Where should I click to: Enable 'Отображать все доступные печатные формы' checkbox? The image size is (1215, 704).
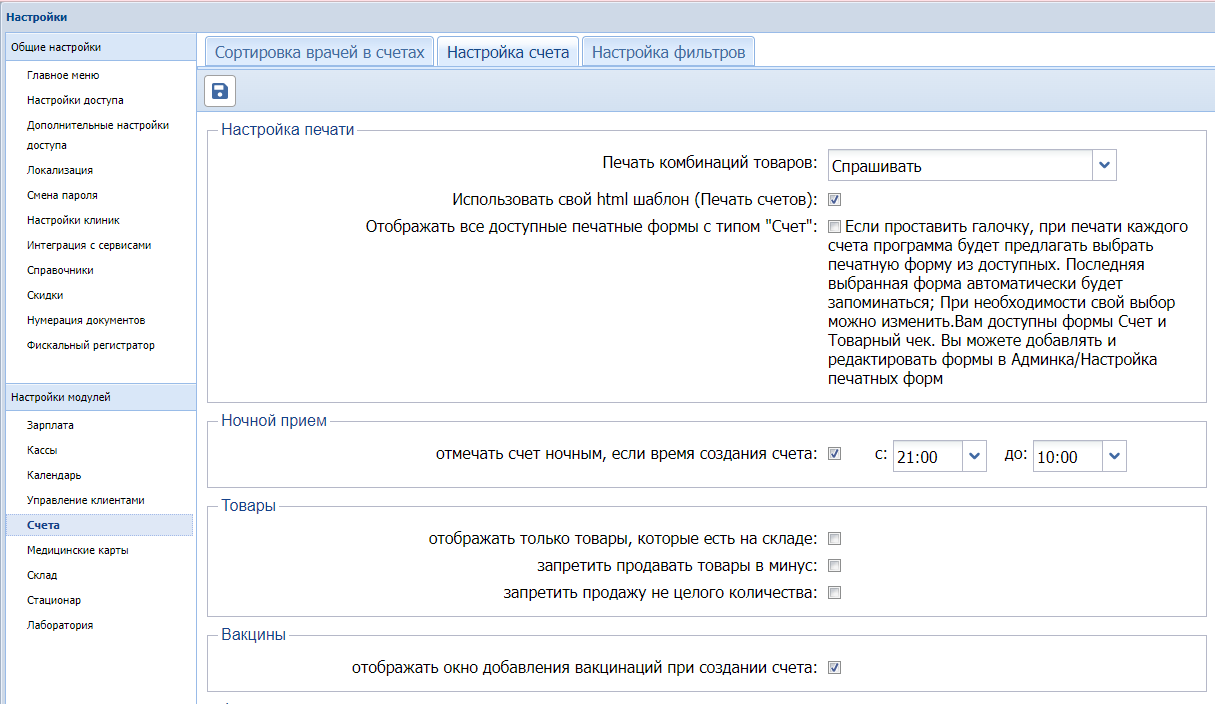834,226
